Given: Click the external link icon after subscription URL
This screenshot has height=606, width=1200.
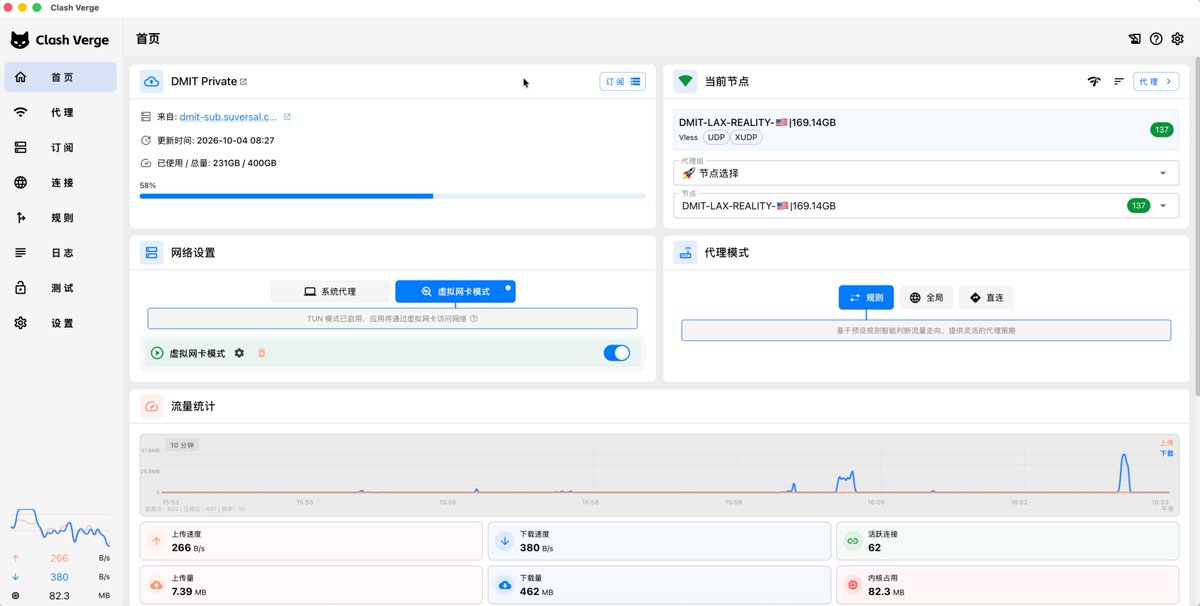Looking at the screenshot, I should coord(287,117).
